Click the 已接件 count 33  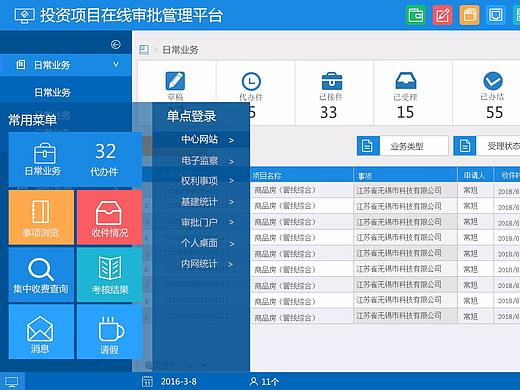click(x=328, y=112)
